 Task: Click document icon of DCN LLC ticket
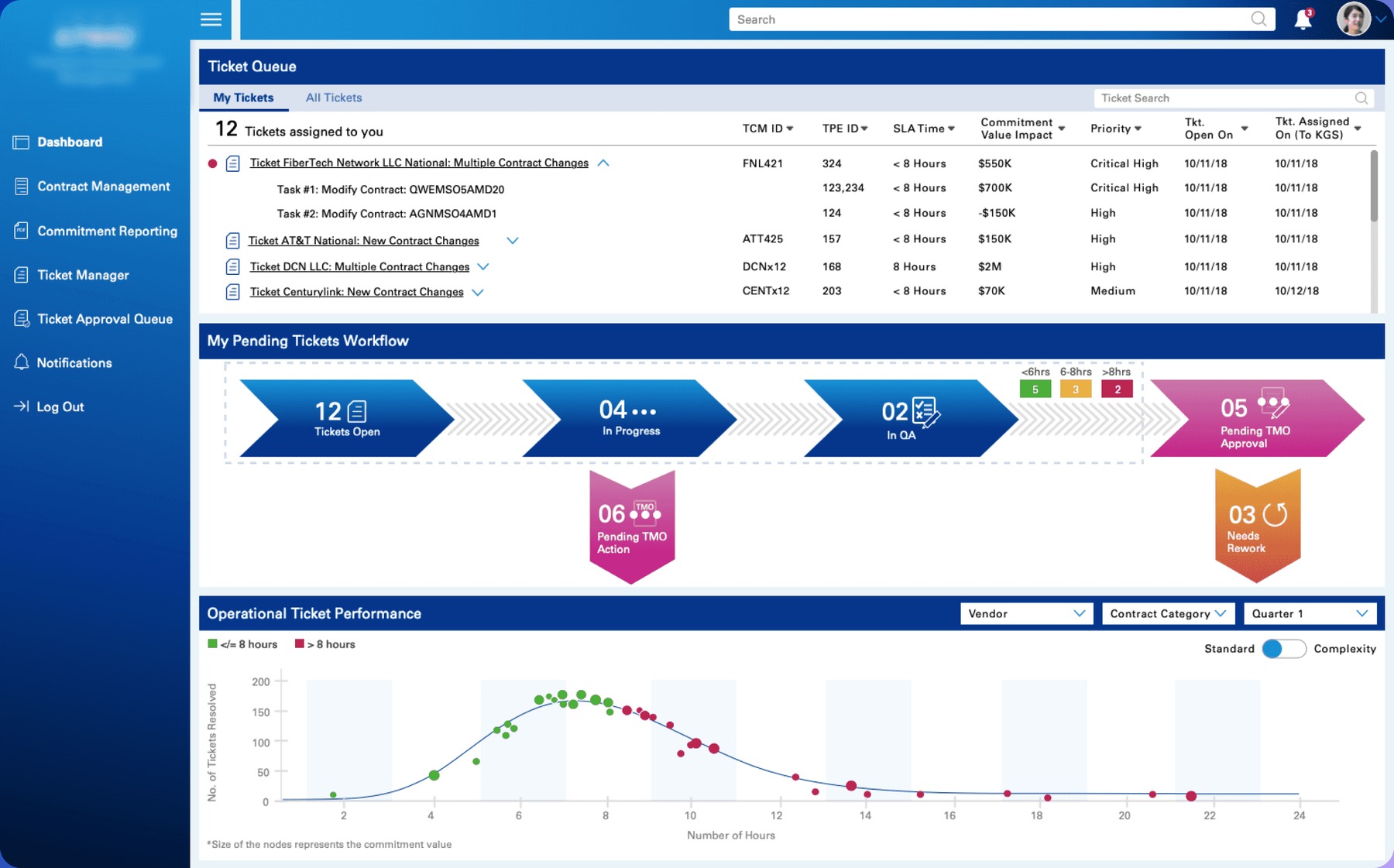coord(232,267)
